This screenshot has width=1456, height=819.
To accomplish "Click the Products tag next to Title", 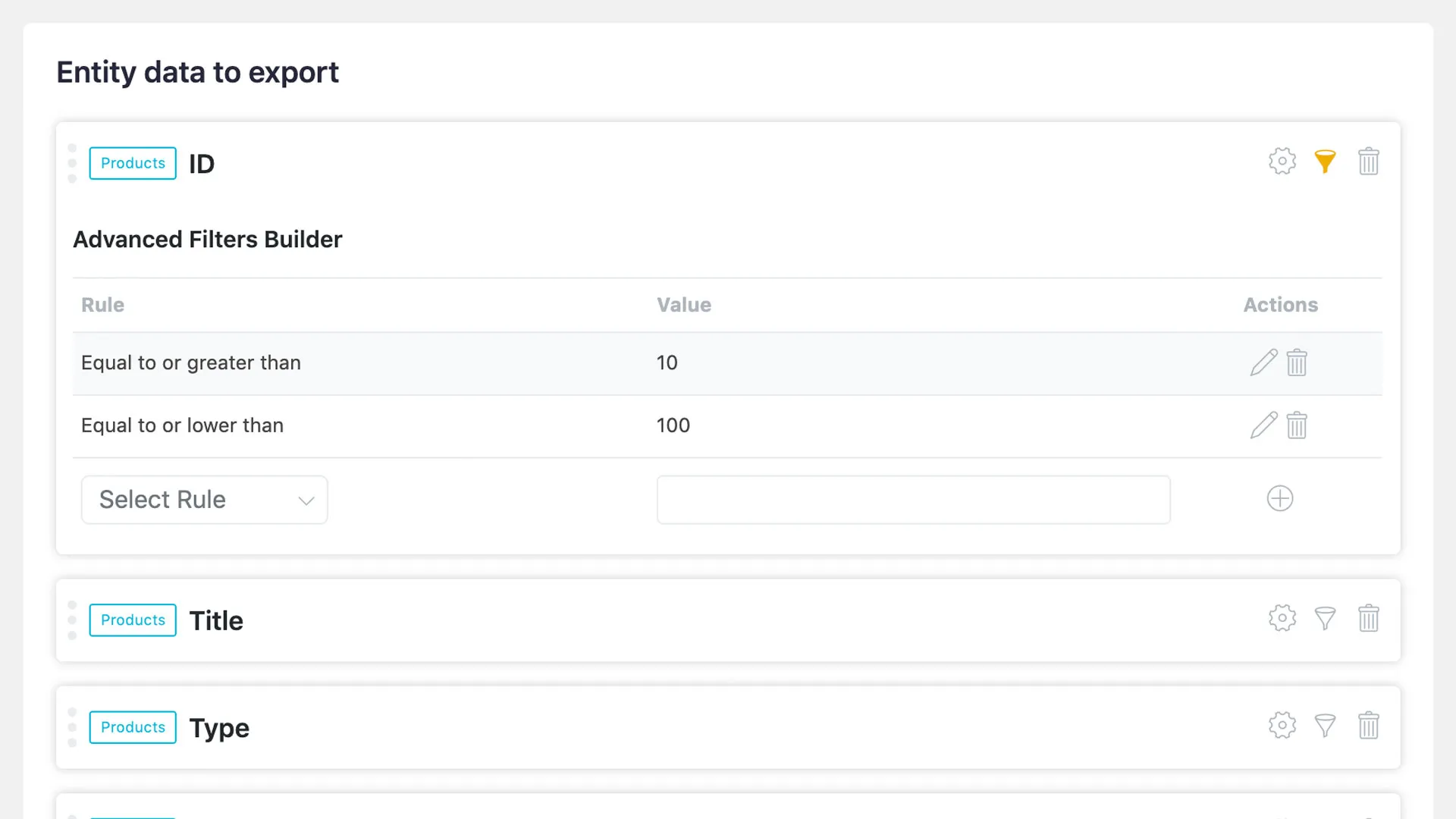I will pyautogui.click(x=132, y=620).
